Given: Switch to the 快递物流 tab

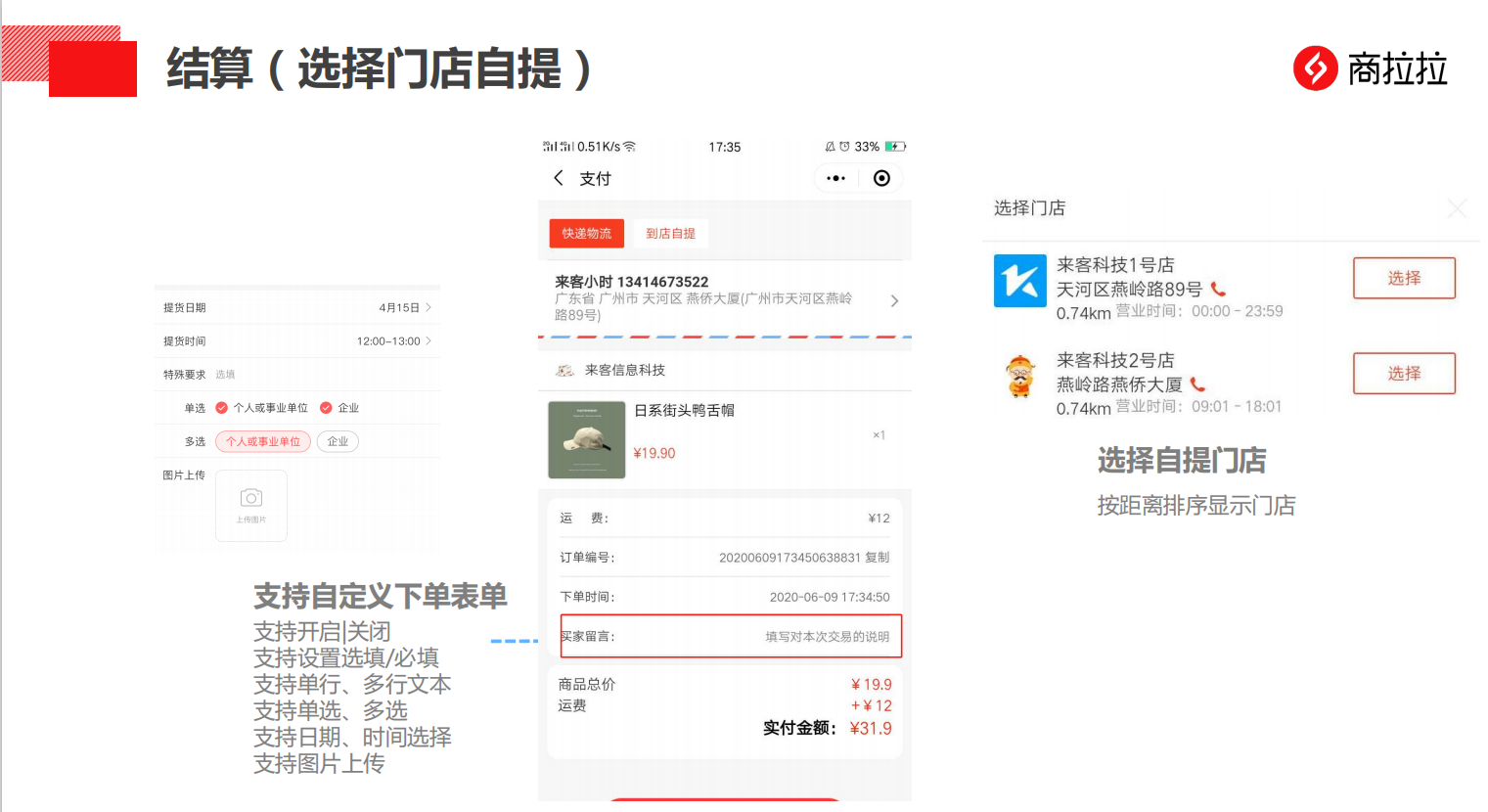Looking at the screenshot, I should (586, 233).
